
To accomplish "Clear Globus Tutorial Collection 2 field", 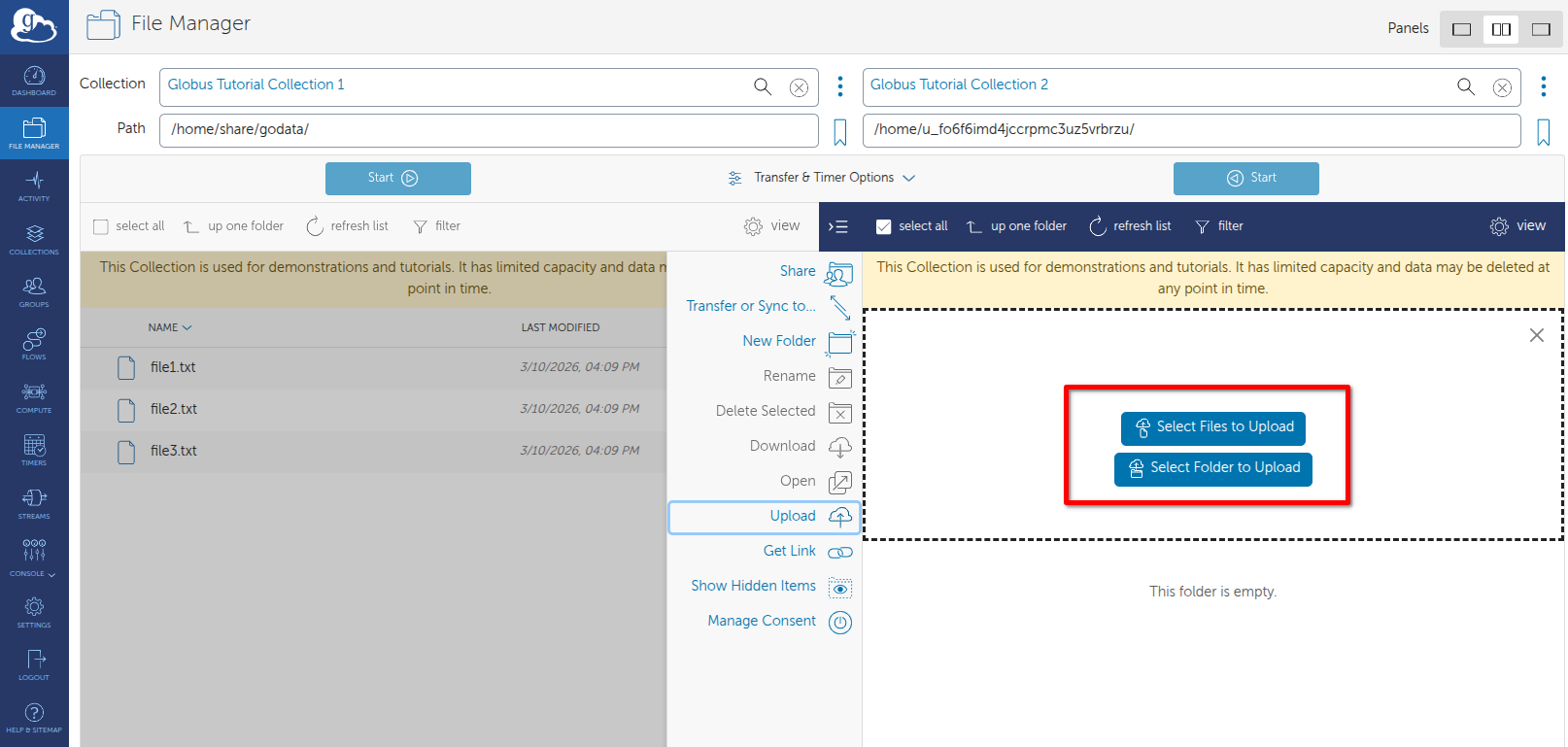I will click(x=1502, y=87).
